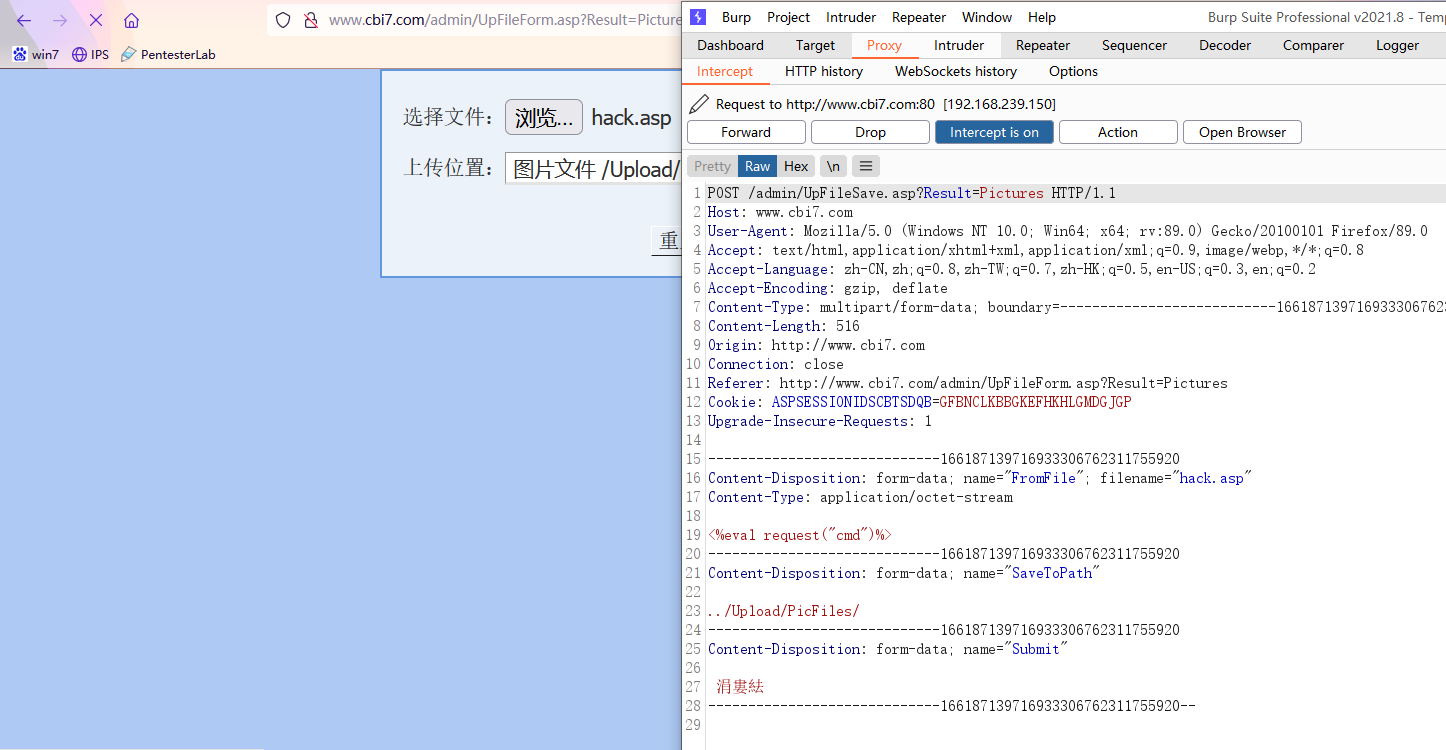The image size is (1446, 750).
Task: Open the win7 bookmark
Action: click(x=36, y=54)
